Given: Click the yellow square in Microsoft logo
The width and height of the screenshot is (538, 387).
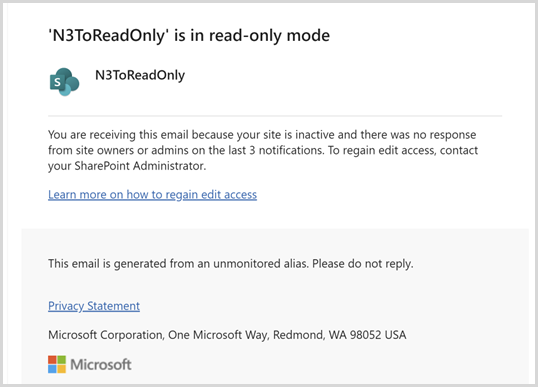Looking at the screenshot, I should pos(61,369).
